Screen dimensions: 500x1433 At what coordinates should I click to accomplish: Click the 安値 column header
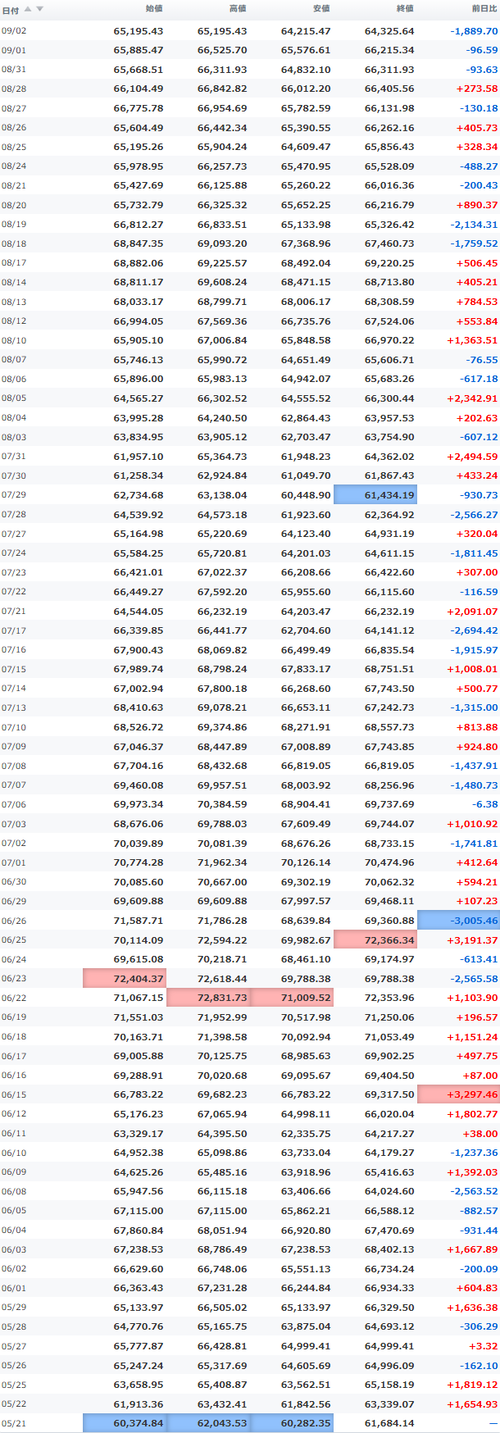pos(320,9)
